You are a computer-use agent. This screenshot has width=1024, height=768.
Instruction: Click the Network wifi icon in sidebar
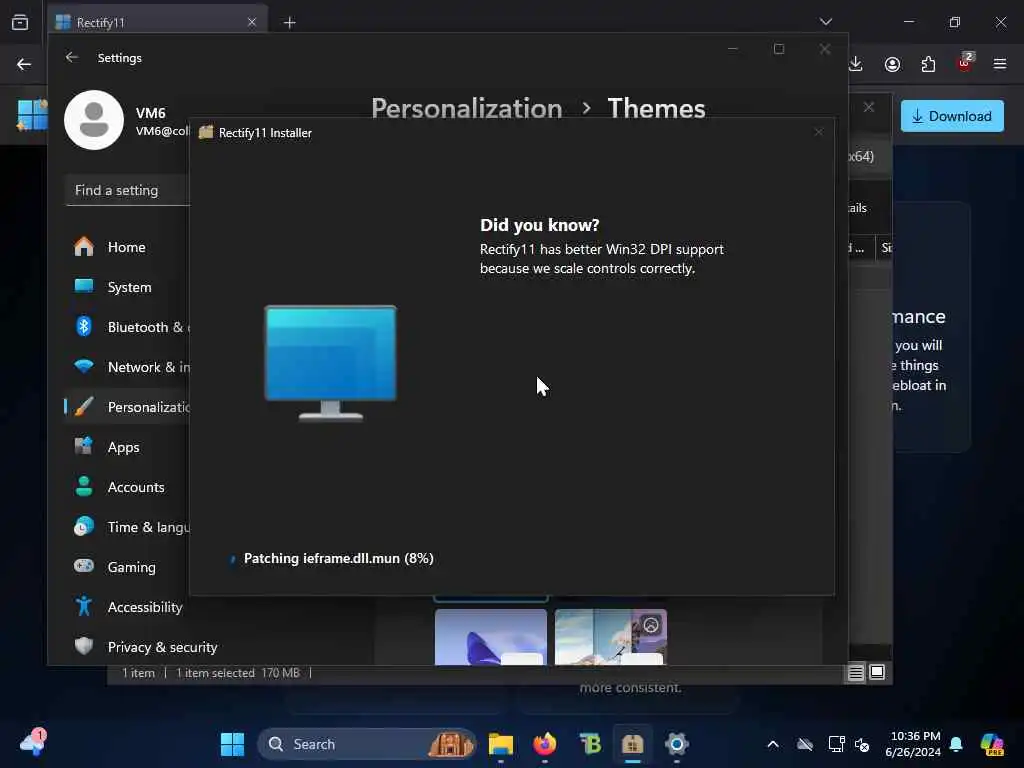(x=84, y=366)
